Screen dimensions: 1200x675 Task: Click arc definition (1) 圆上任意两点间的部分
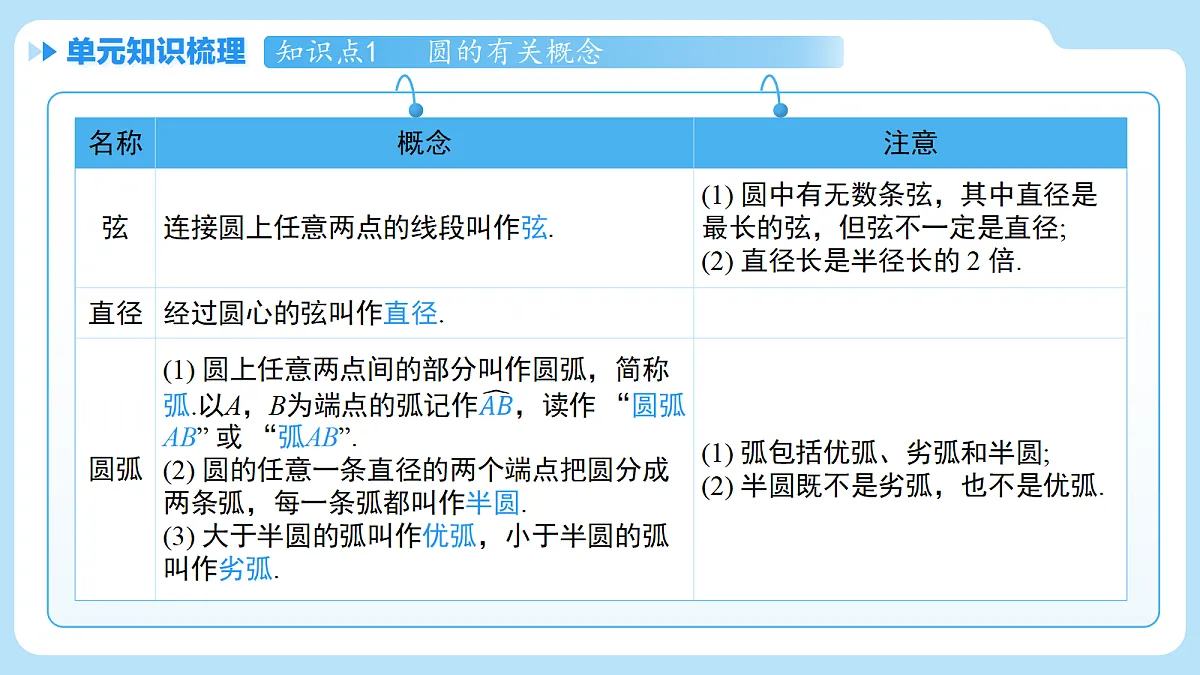[425, 404]
